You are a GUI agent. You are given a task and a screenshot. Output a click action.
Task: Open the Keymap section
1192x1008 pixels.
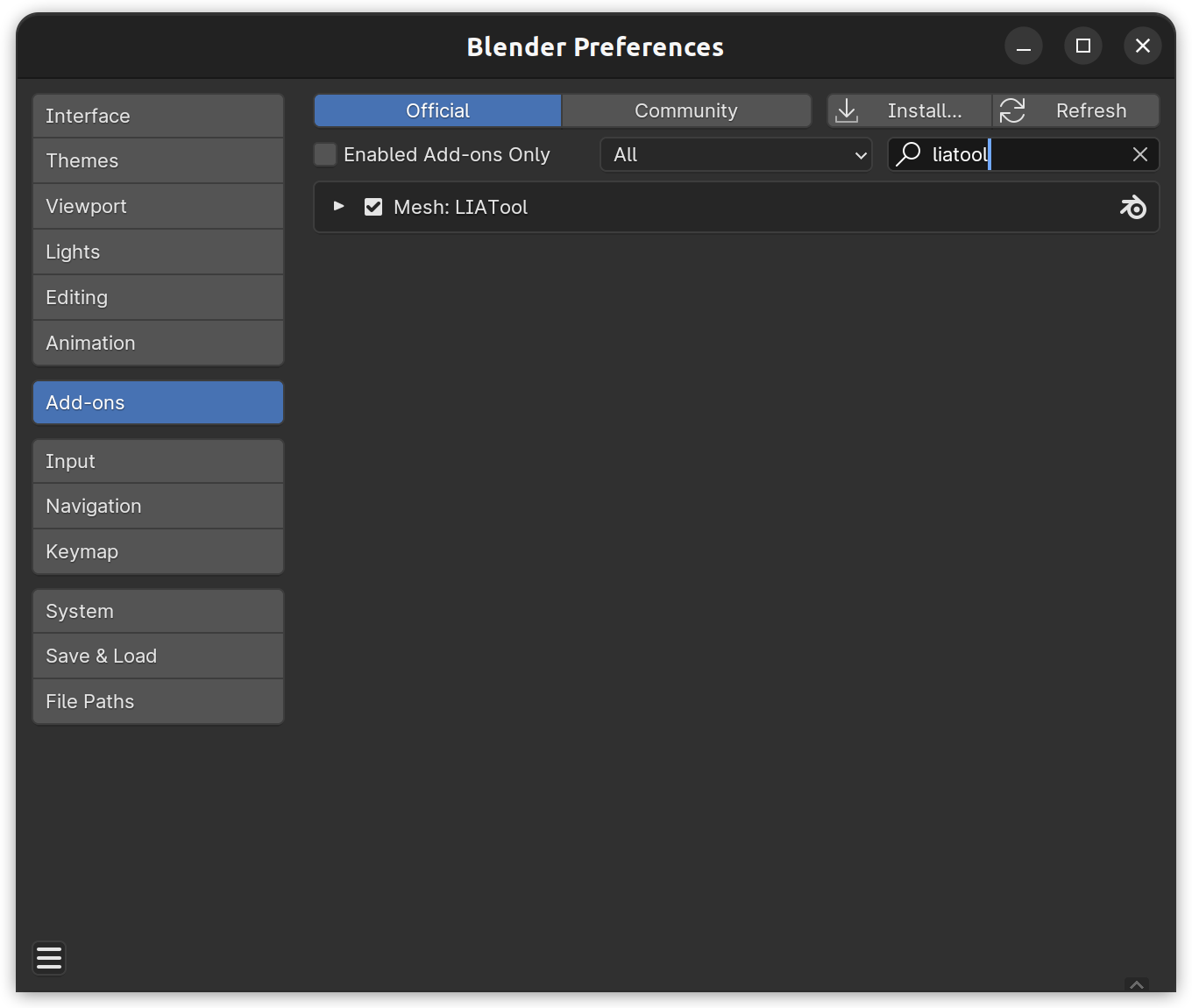pyautogui.click(x=158, y=552)
